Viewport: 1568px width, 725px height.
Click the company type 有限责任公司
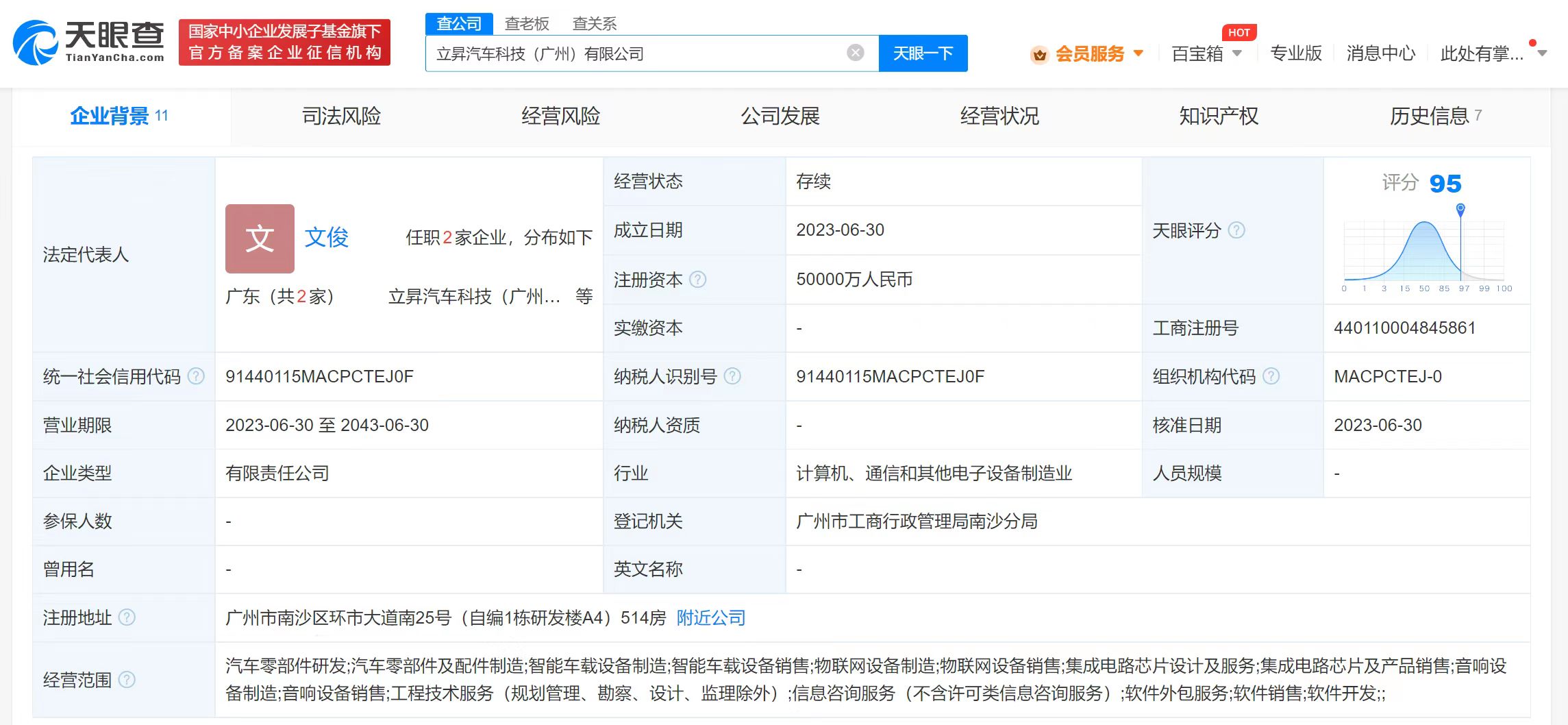(x=277, y=473)
